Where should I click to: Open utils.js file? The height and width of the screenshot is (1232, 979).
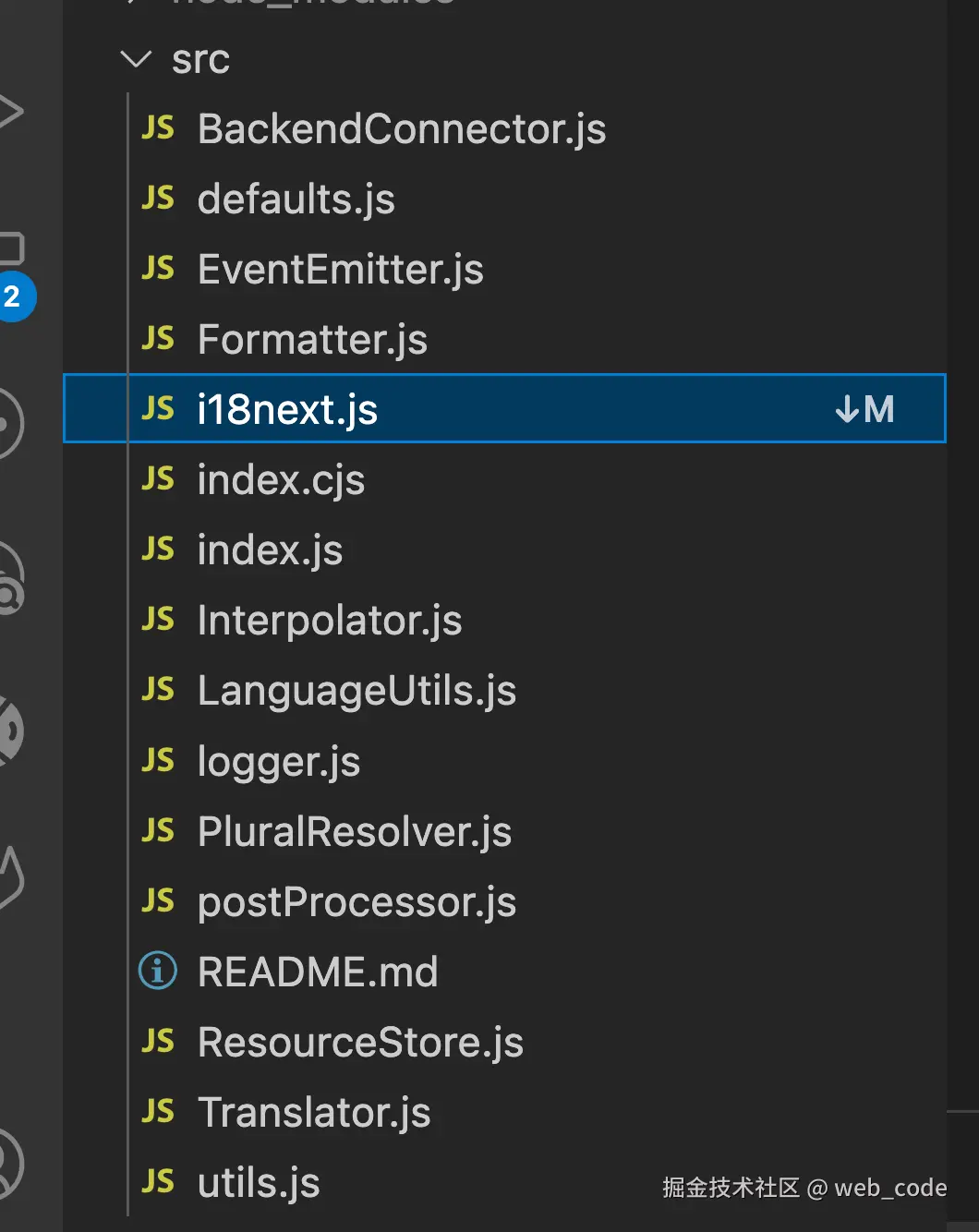coord(259,1183)
